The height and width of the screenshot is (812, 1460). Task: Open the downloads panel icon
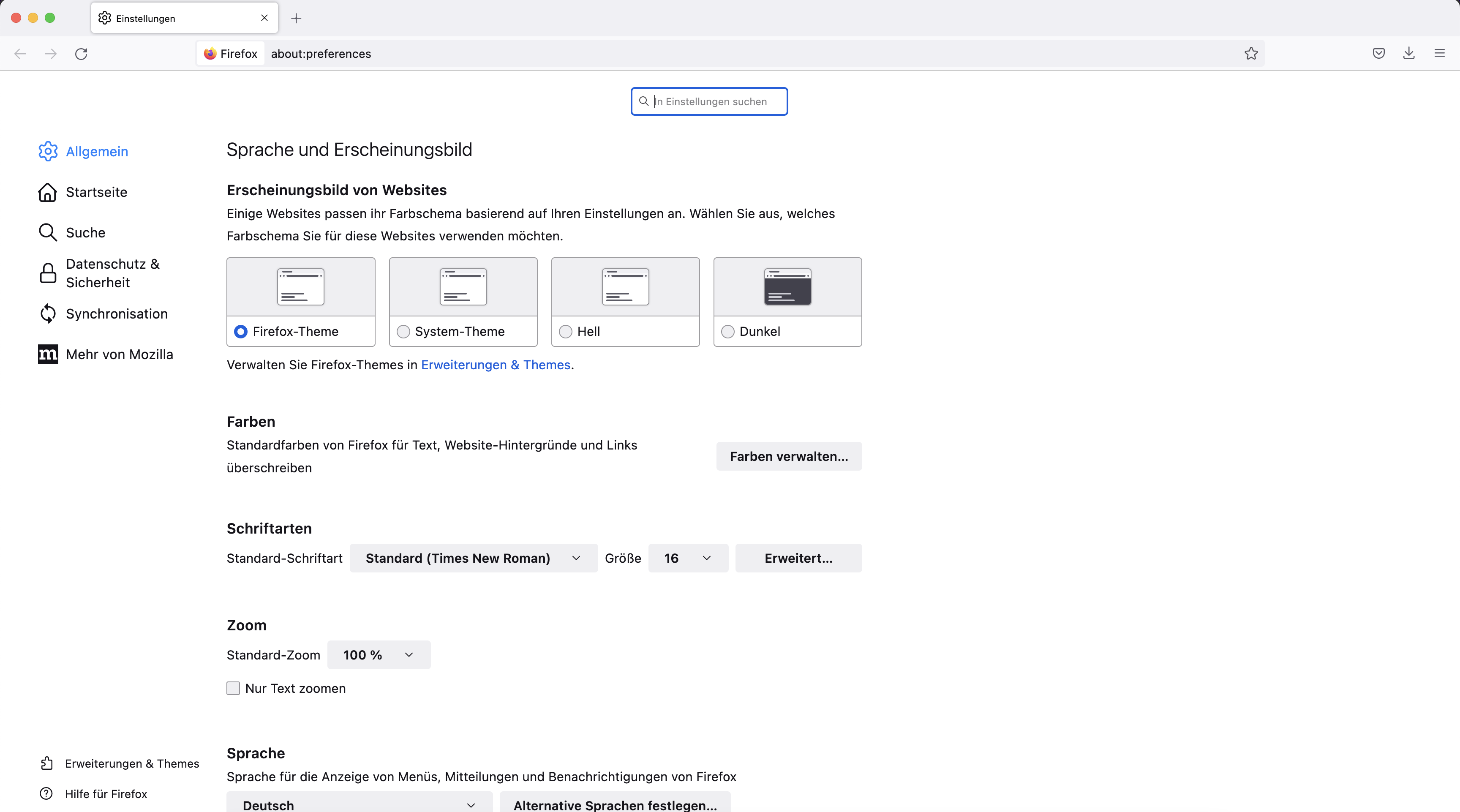click(x=1409, y=53)
